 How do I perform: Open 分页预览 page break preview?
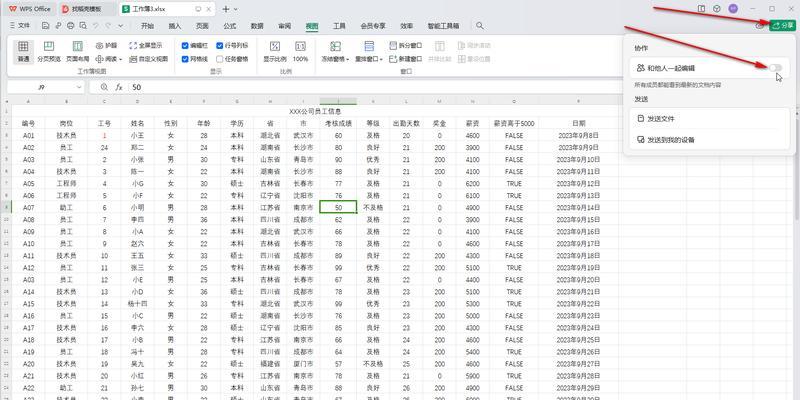49,52
